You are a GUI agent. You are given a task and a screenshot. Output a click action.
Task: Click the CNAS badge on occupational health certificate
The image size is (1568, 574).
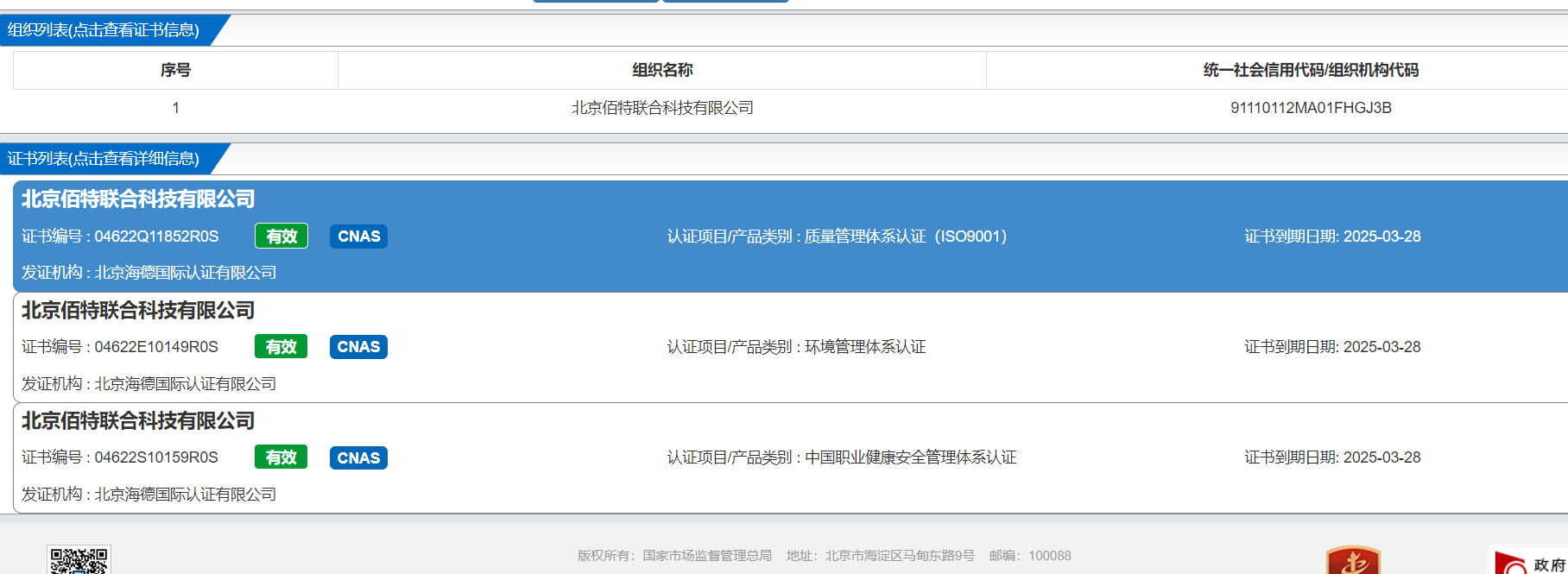coord(358,458)
